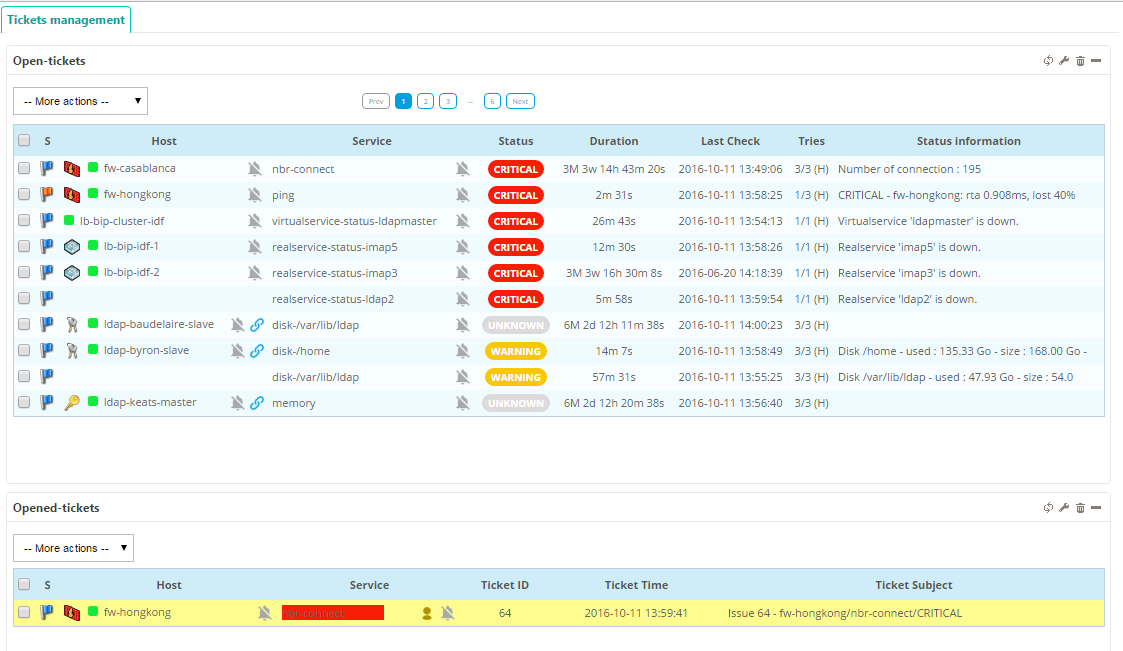The height and width of the screenshot is (651, 1123).
Task: Delete the Open-tickets widget via trash icon
Action: click(x=1080, y=61)
